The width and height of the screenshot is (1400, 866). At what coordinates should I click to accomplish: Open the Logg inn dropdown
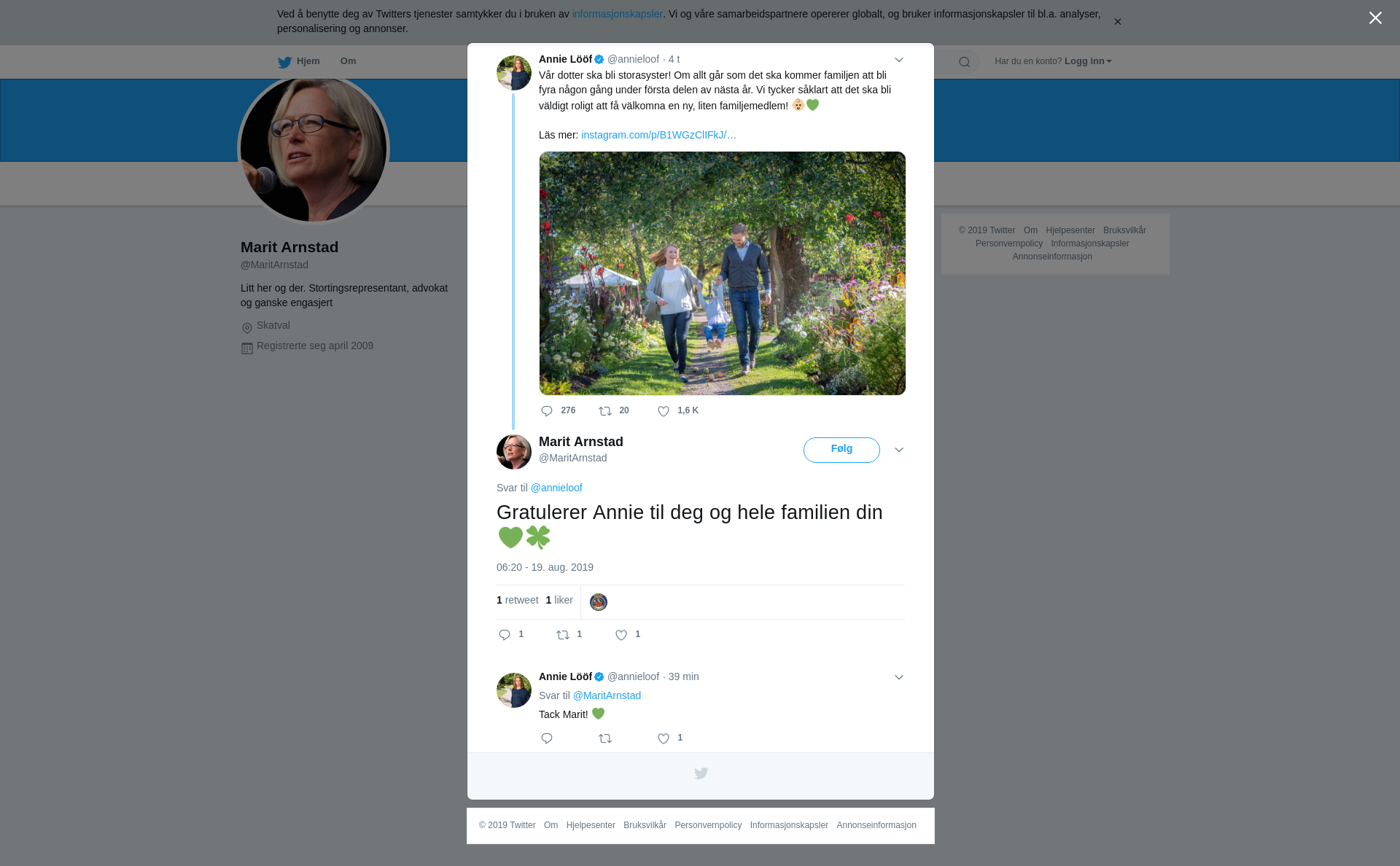coord(1088,61)
